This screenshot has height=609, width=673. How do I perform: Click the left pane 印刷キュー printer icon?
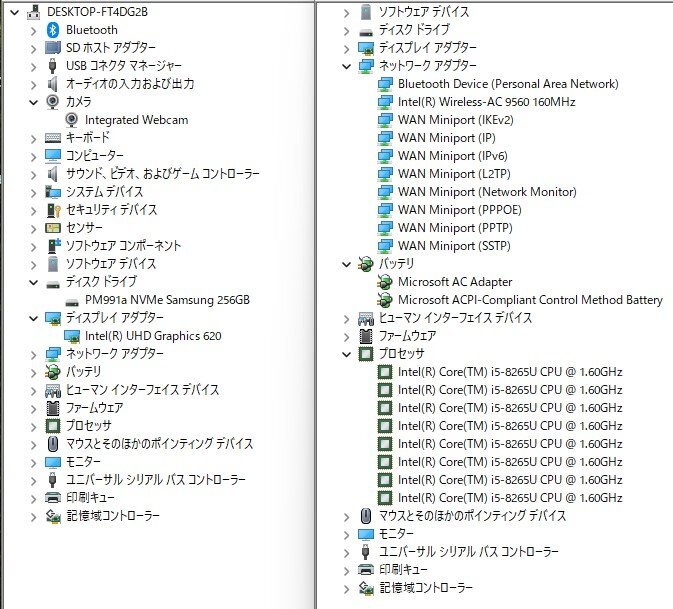pos(52,498)
